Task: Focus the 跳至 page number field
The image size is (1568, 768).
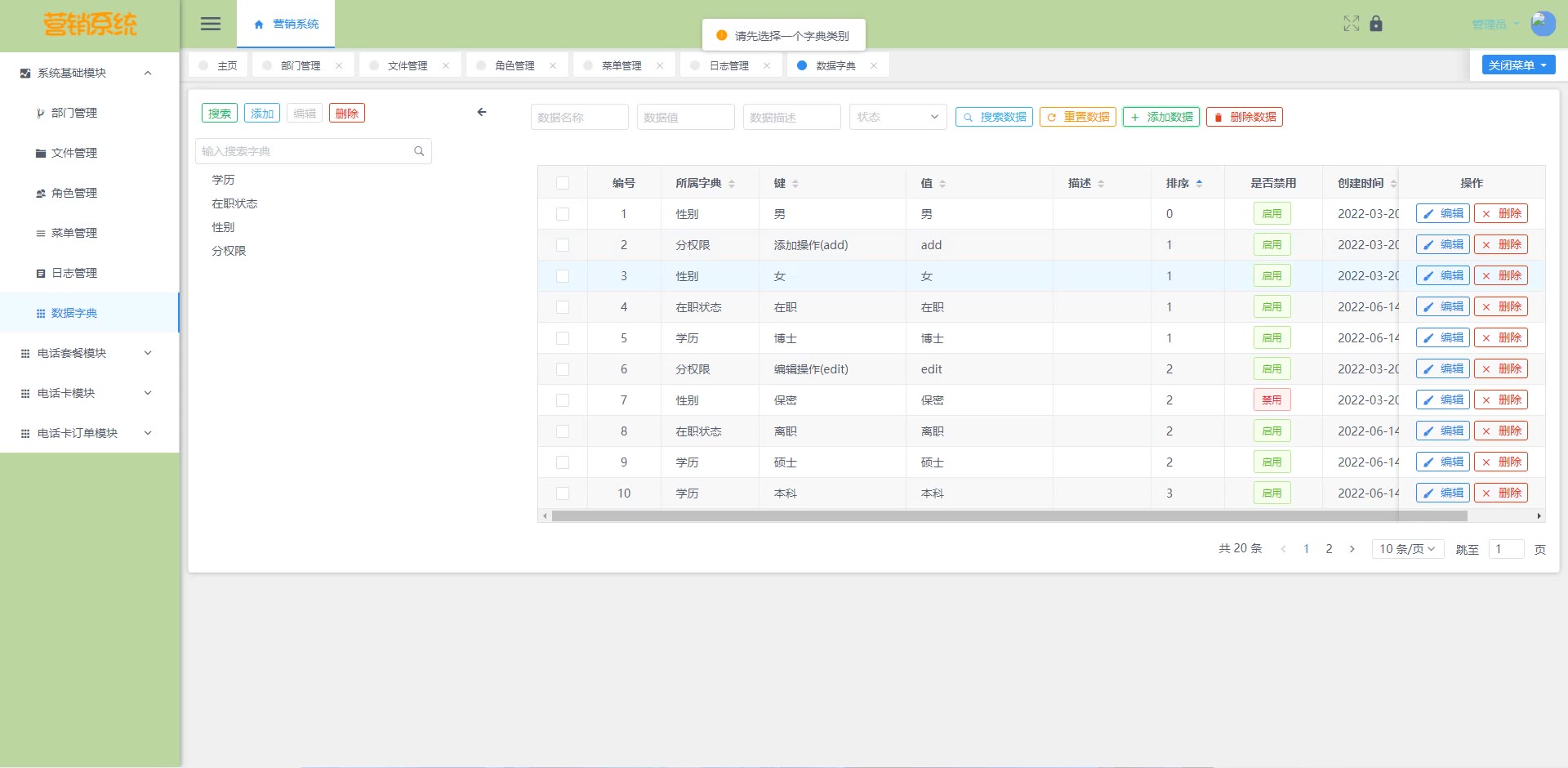Action: pos(1507,549)
